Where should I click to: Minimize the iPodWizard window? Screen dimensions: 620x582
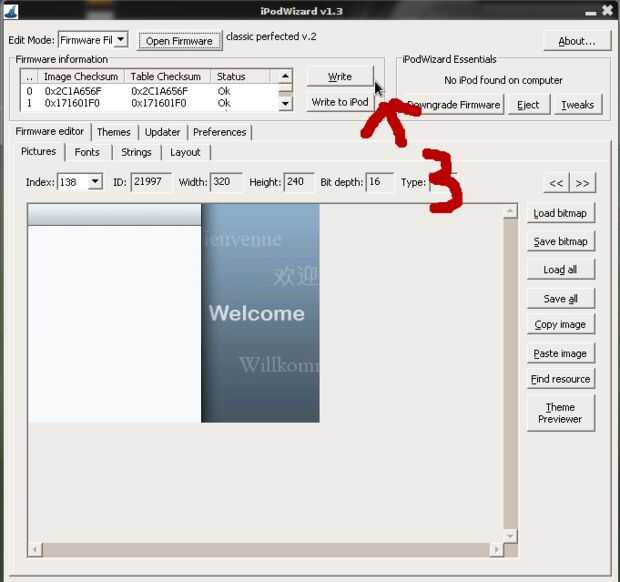point(591,13)
